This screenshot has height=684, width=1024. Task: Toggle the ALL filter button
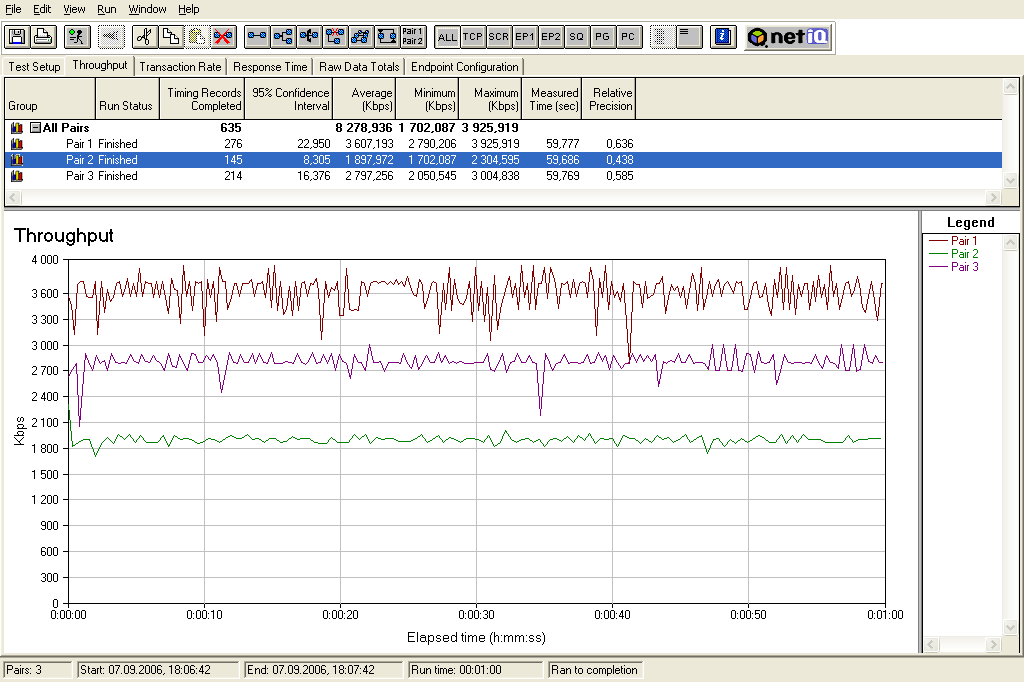[x=447, y=37]
